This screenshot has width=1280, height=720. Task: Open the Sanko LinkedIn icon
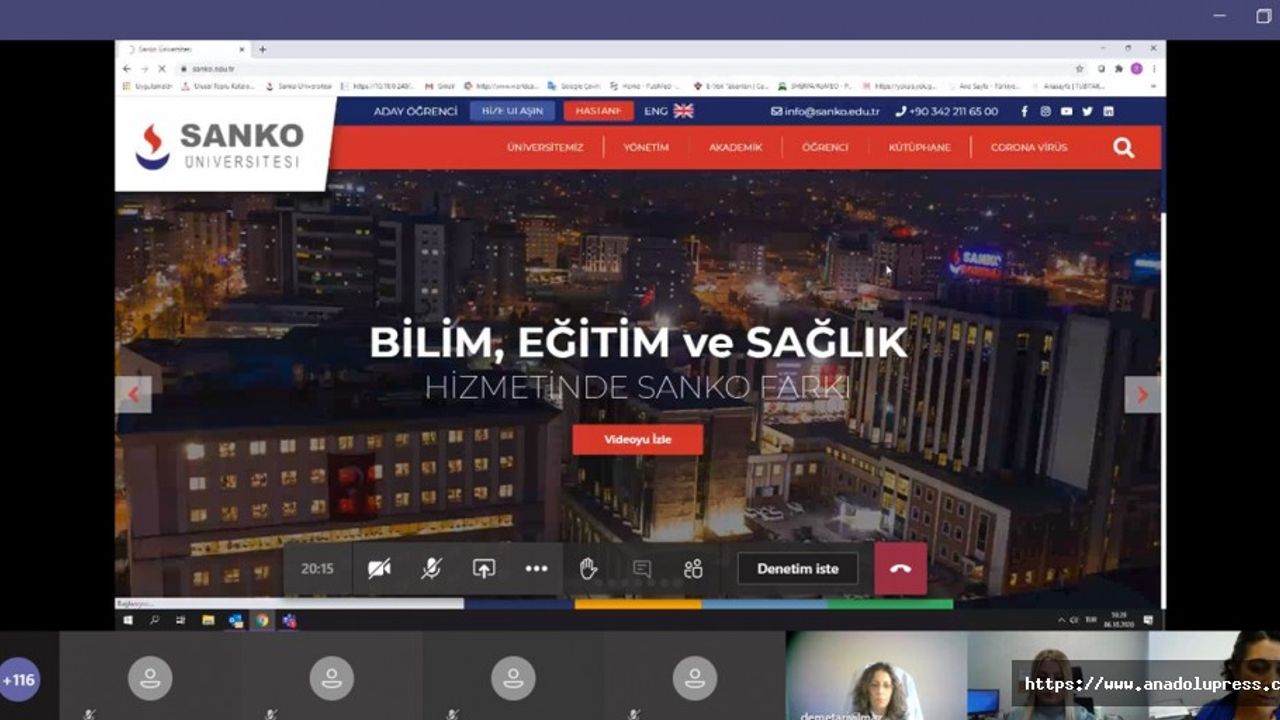click(x=1108, y=111)
